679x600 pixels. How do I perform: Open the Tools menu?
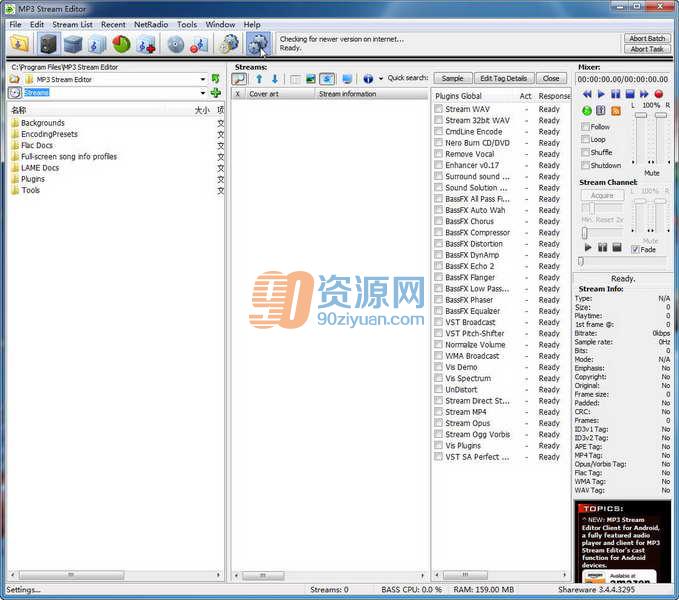point(187,24)
